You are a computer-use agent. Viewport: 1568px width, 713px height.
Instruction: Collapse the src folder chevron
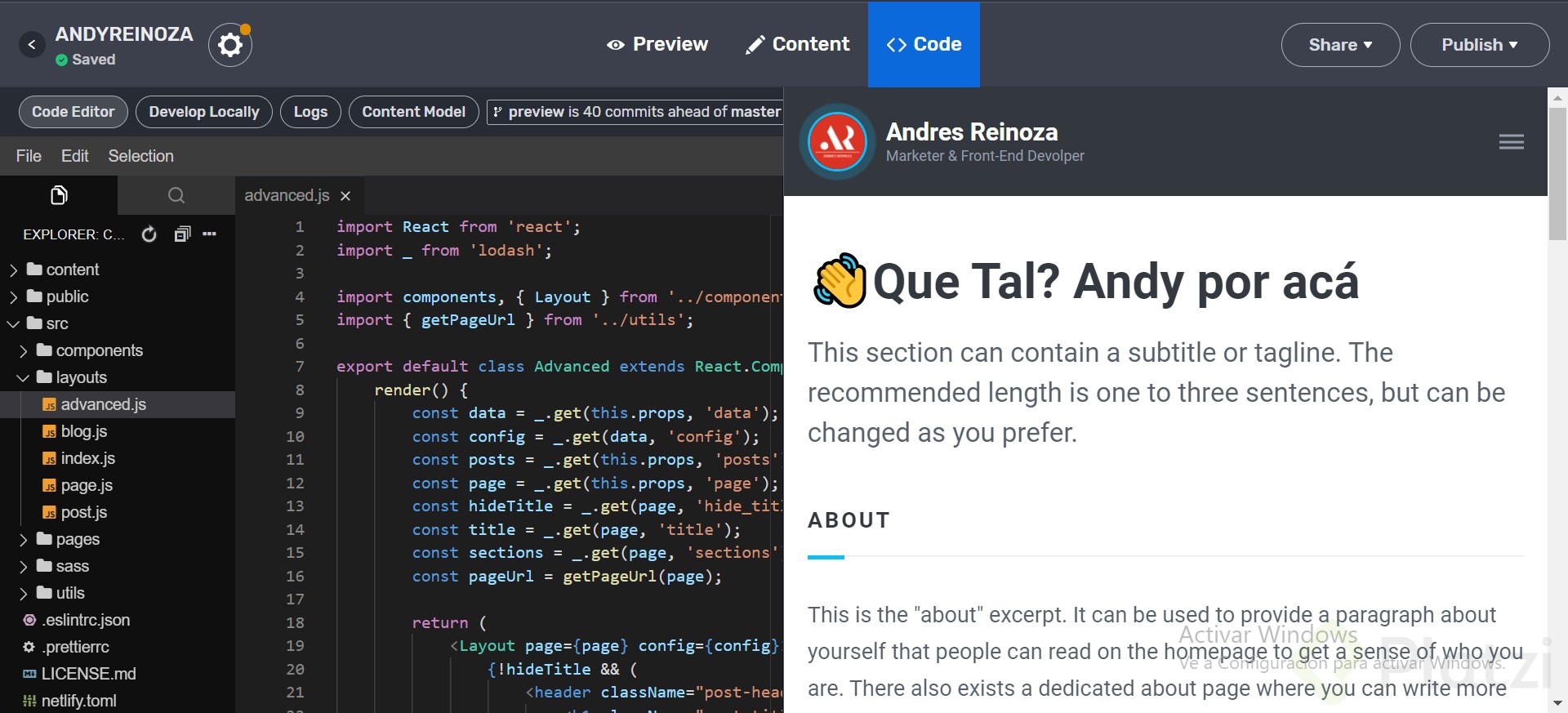click(13, 323)
